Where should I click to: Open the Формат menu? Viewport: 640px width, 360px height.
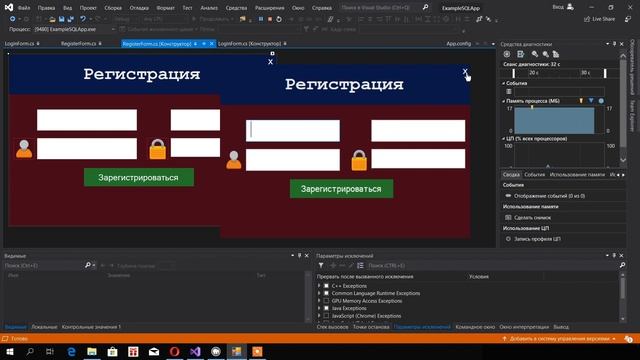point(165,8)
